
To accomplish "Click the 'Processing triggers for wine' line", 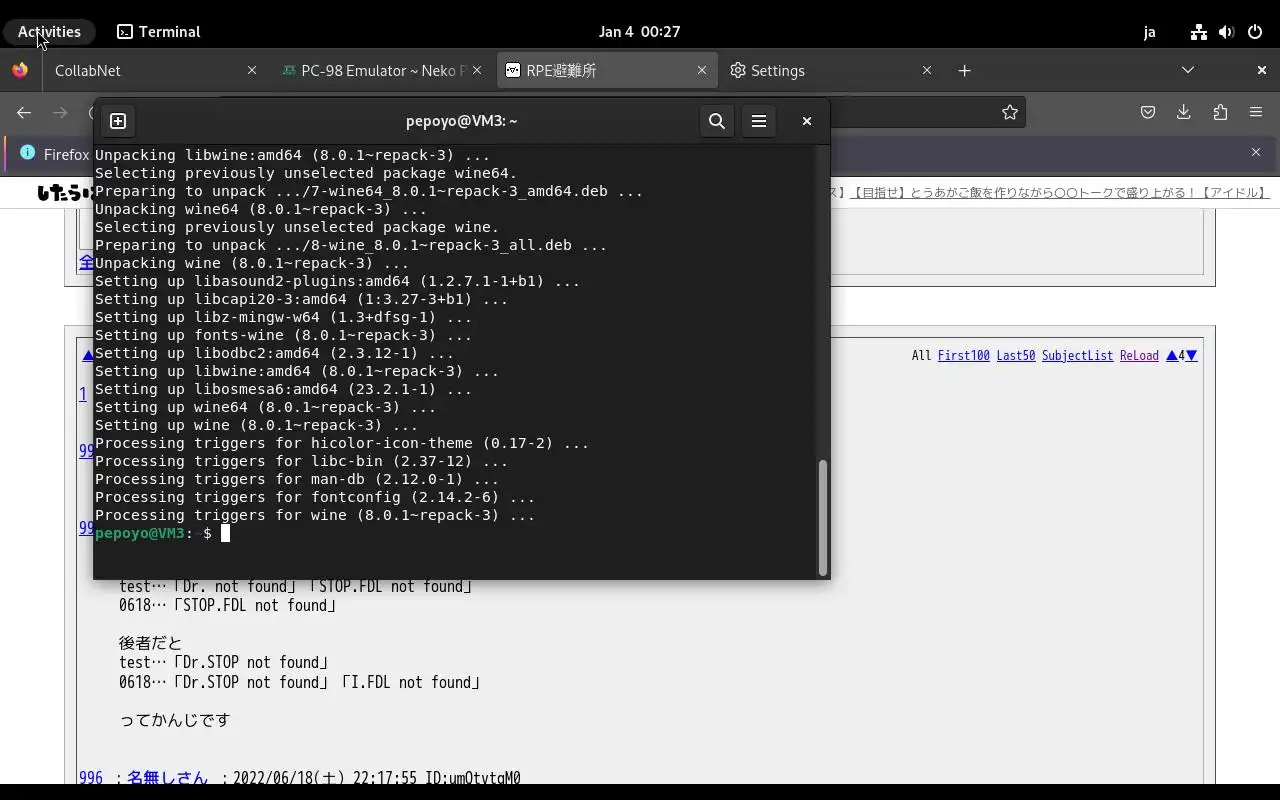I will tap(315, 515).
